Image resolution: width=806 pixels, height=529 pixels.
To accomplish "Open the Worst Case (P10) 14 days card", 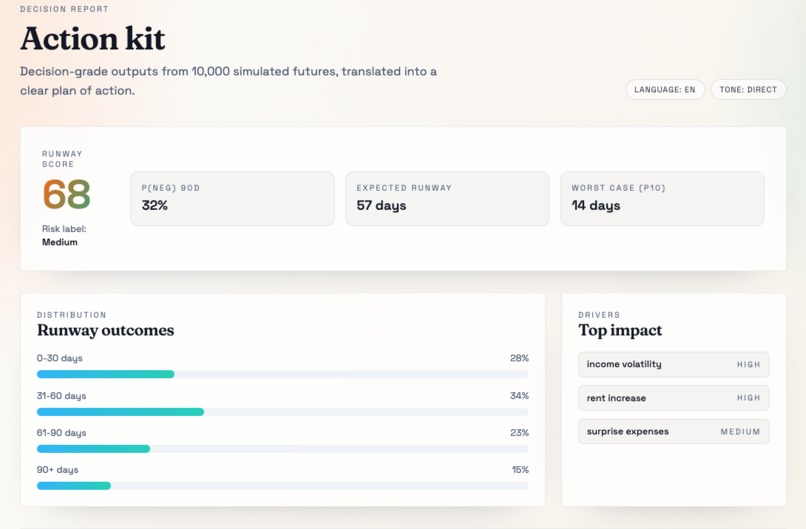I will pos(662,198).
